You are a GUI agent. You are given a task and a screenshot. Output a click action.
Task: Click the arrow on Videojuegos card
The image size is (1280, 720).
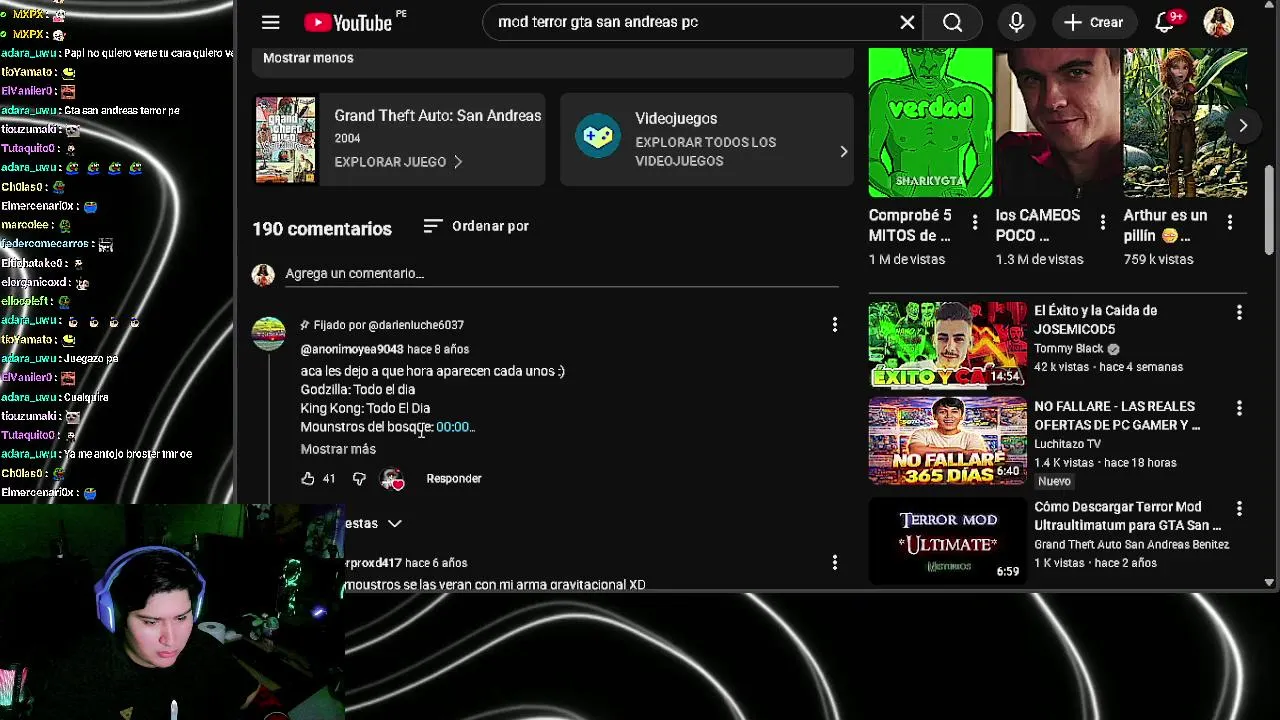pos(843,151)
